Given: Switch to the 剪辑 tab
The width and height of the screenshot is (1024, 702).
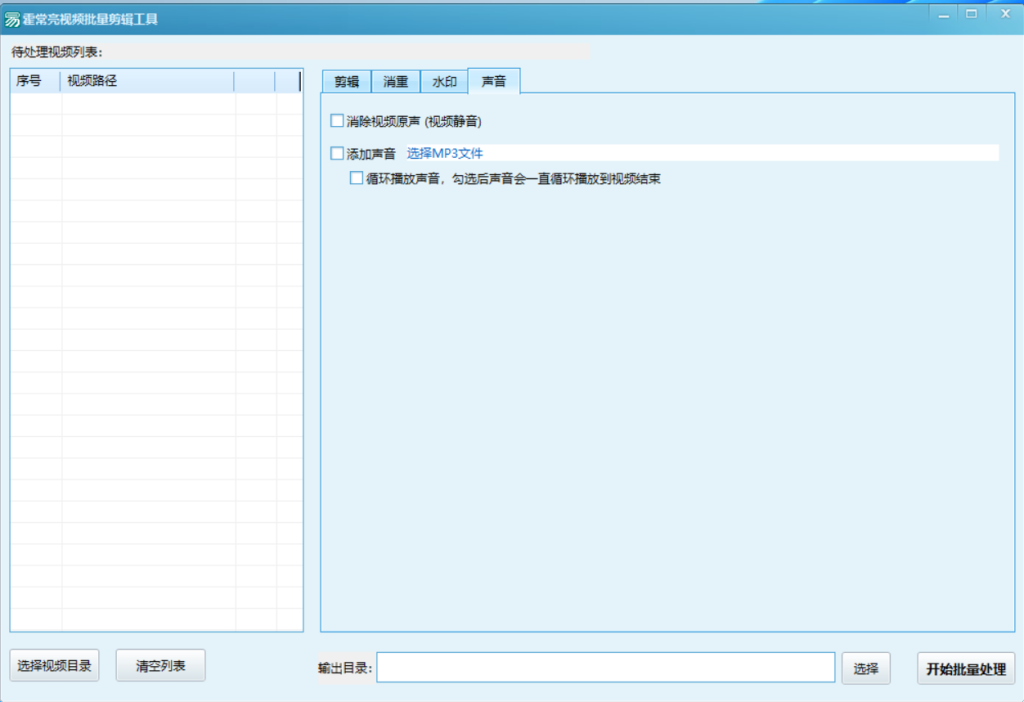Looking at the screenshot, I should (x=346, y=82).
